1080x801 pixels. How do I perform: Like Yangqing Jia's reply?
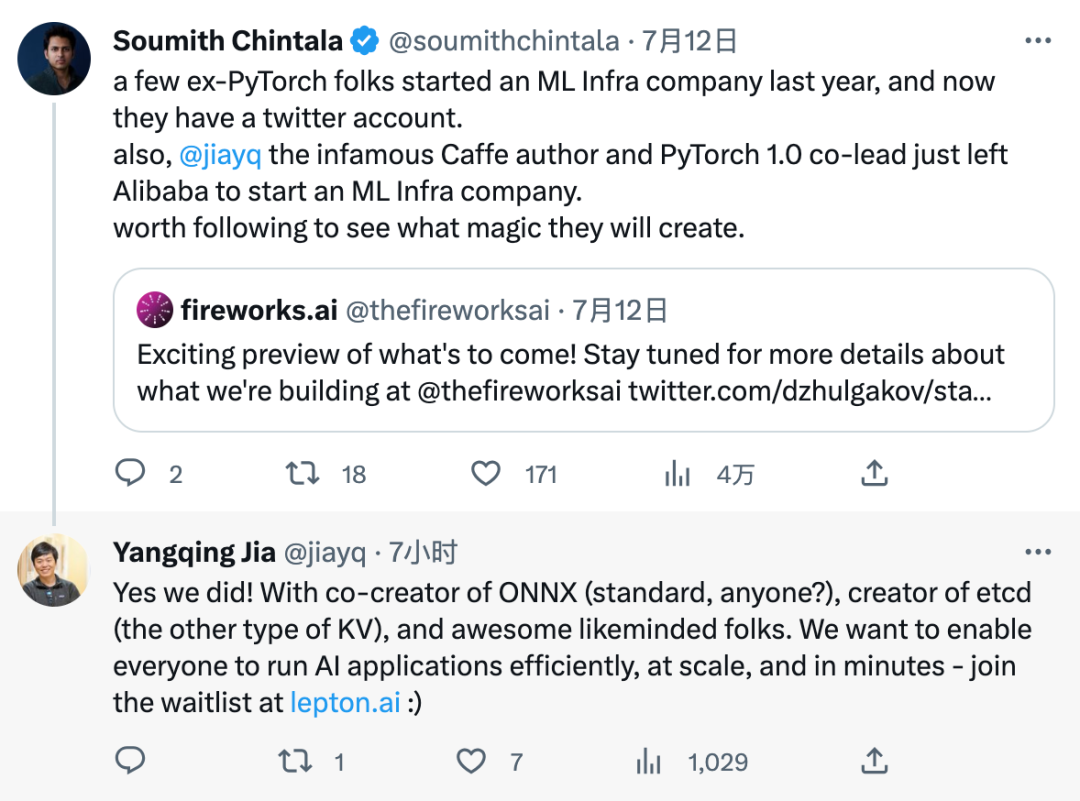471,762
